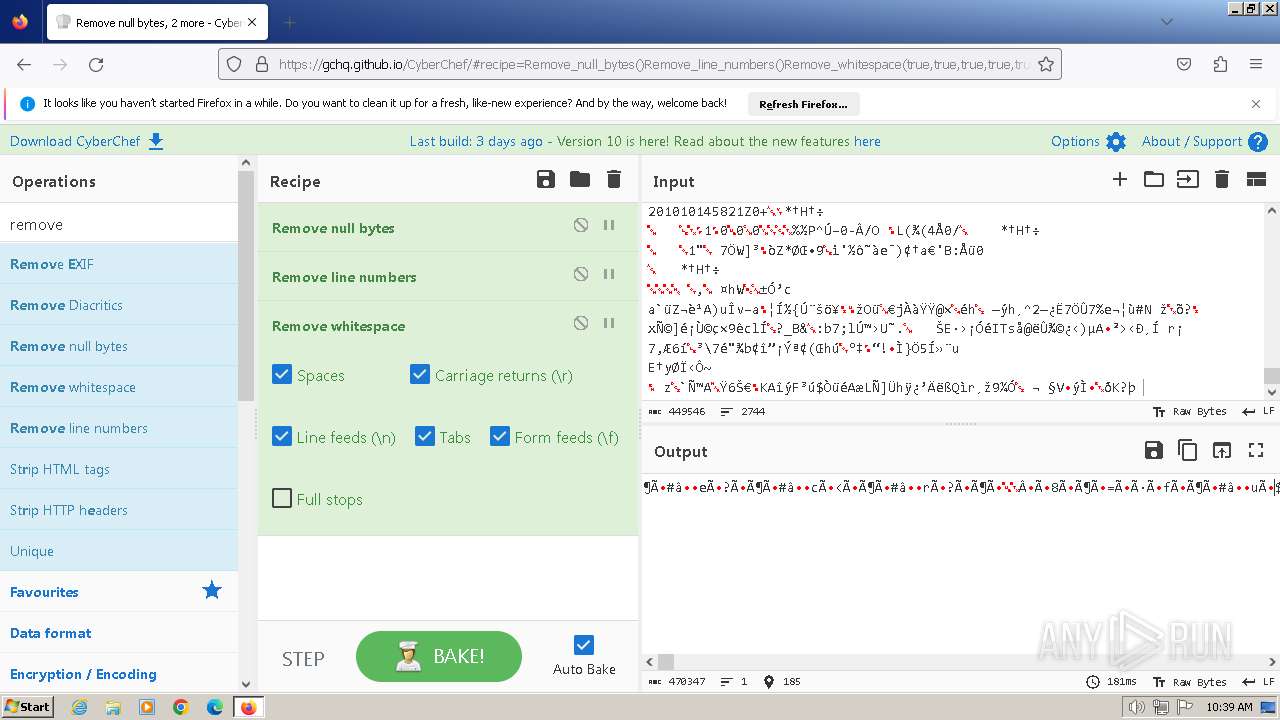The width and height of the screenshot is (1280, 720).
Task: Save the recipe with the disk icon
Action: pyautogui.click(x=546, y=180)
